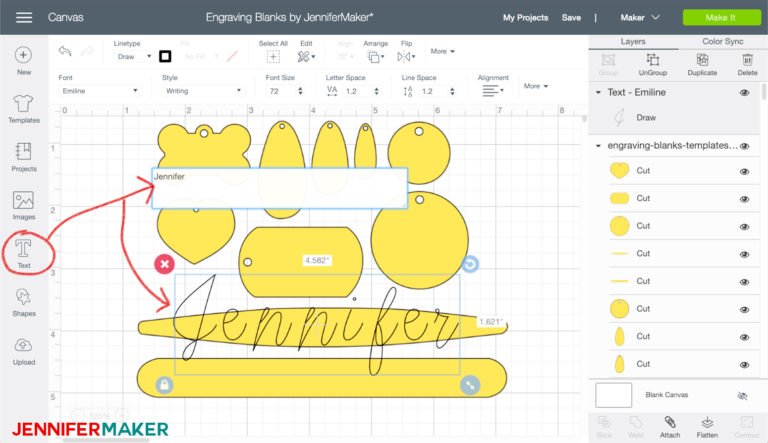Screen dimensions: 768x443
Task: Open the Maker machine dropdown
Action: pyautogui.click(x=640, y=18)
